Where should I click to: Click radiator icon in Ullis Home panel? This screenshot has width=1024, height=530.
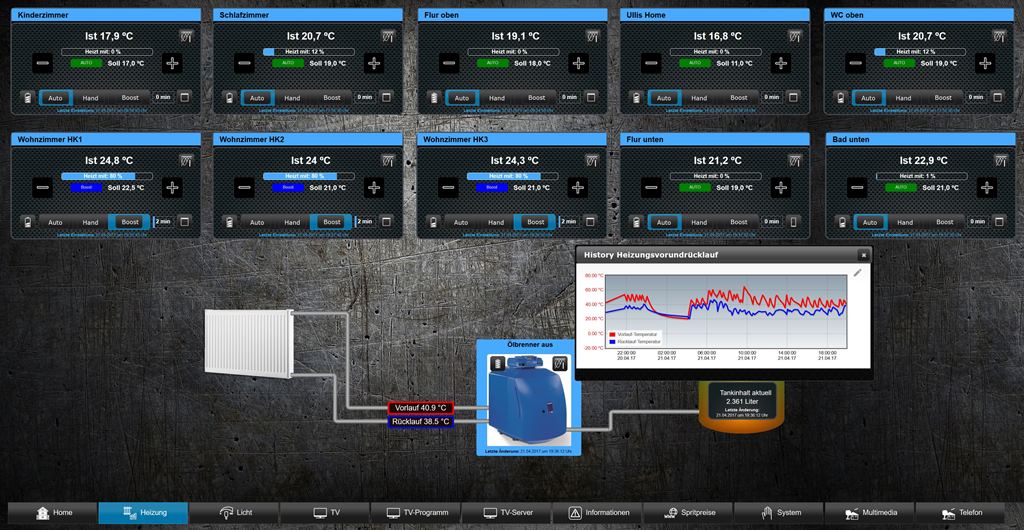coord(795,36)
